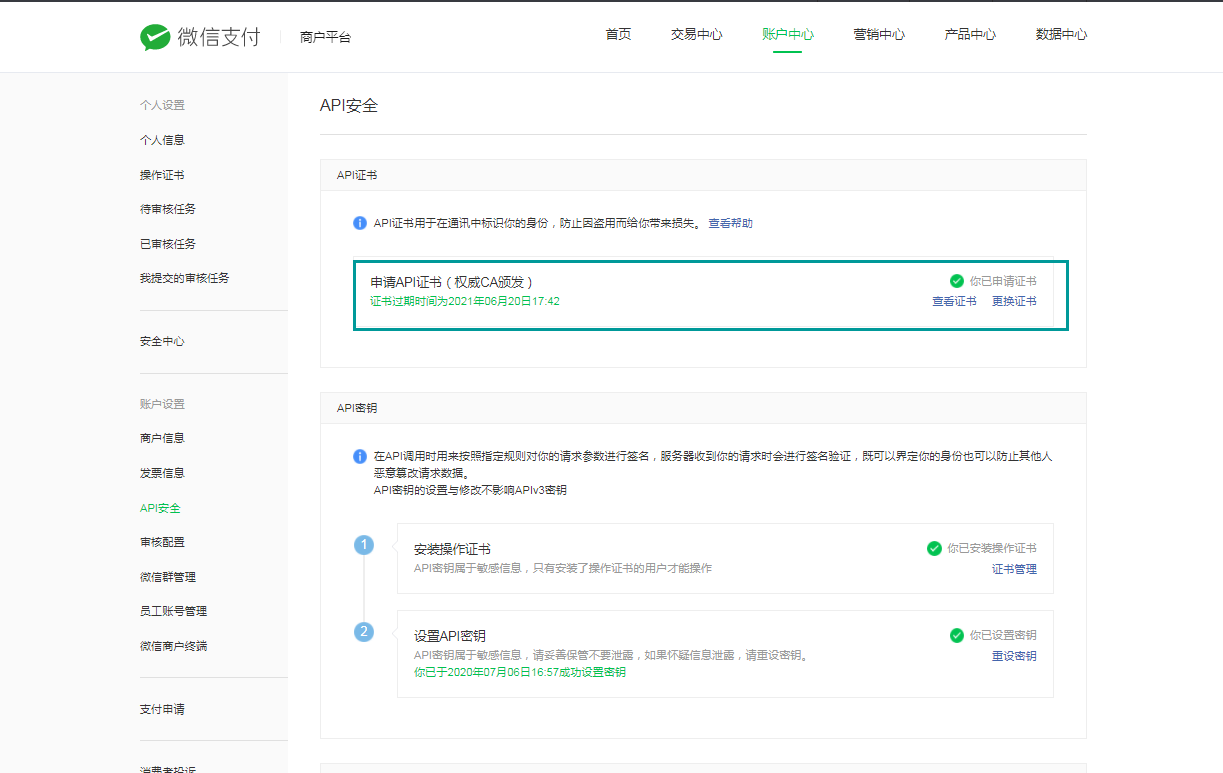
Task: Open 数据中心 navigation tab
Action: click(x=1061, y=34)
